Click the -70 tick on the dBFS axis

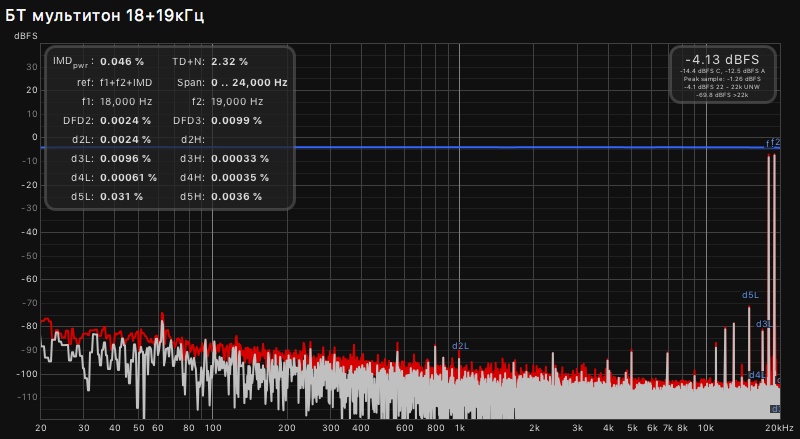click(30, 303)
